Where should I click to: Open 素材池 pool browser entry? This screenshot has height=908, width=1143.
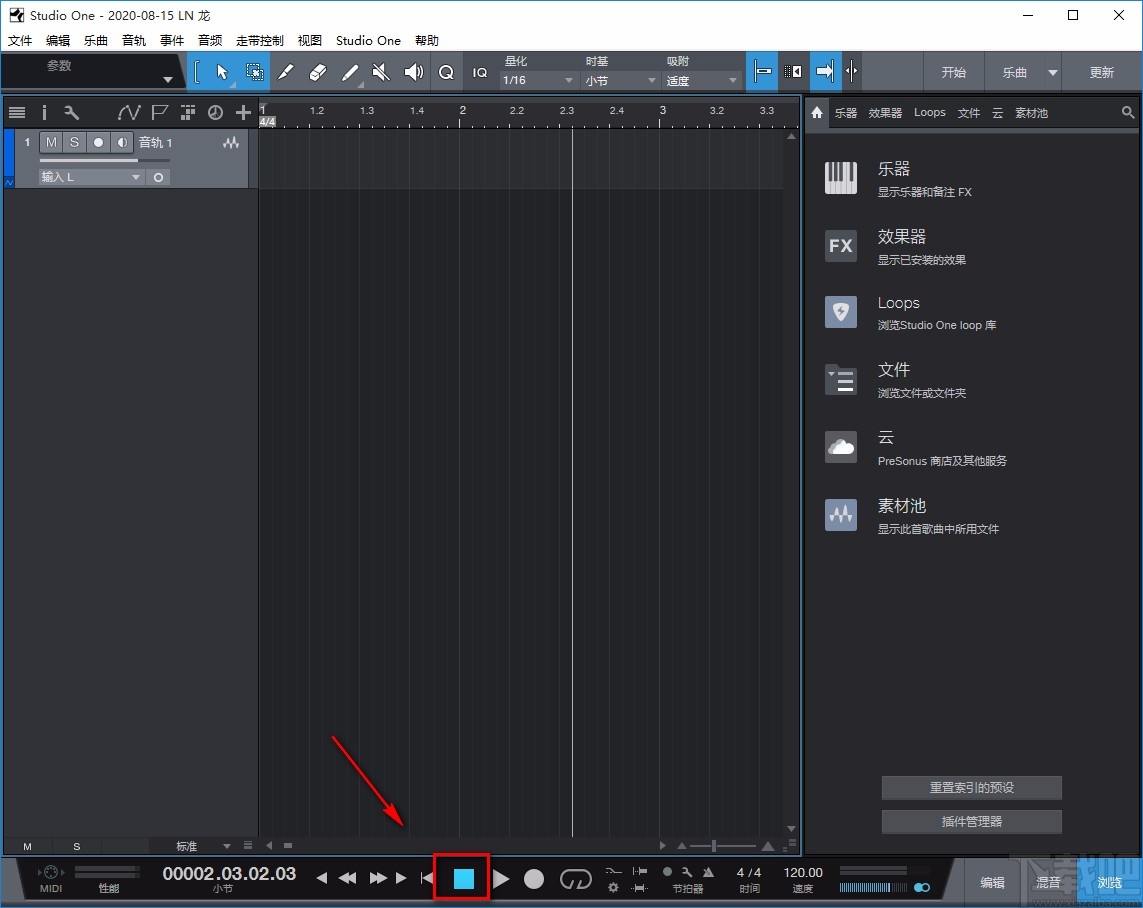(911, 515)
